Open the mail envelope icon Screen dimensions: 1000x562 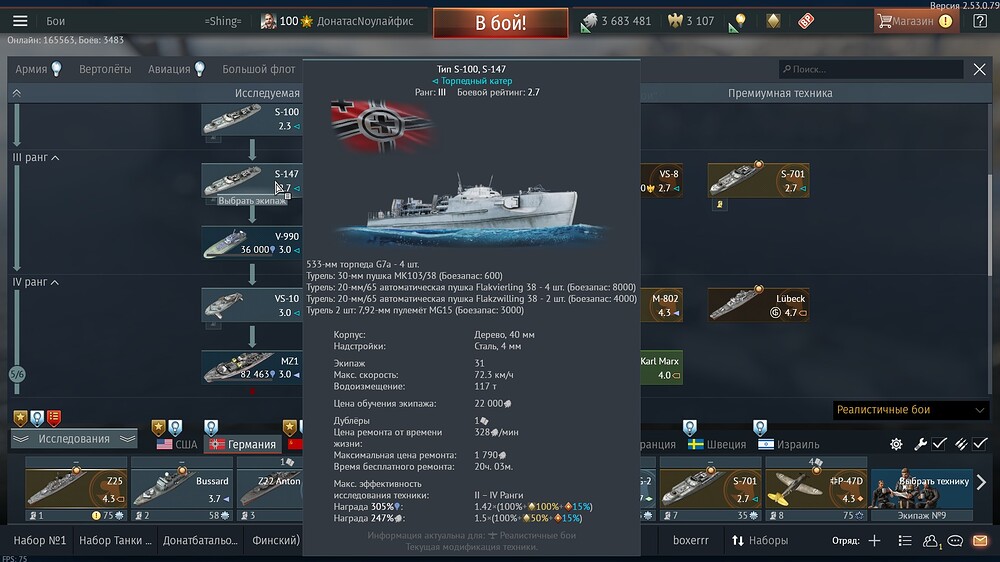[x=979, y=541]
